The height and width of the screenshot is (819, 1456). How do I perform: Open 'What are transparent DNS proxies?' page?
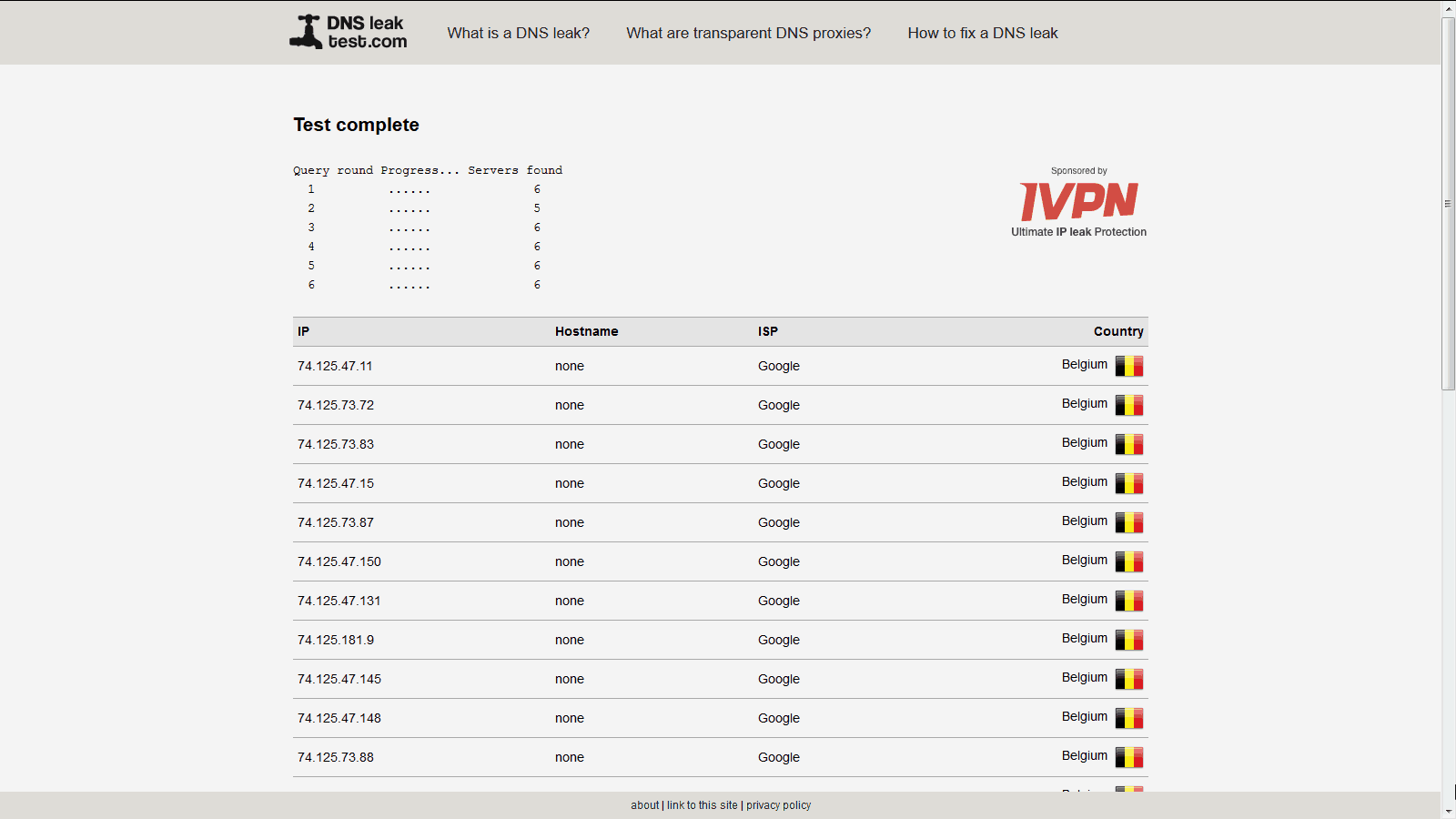(x=748, y=33)
